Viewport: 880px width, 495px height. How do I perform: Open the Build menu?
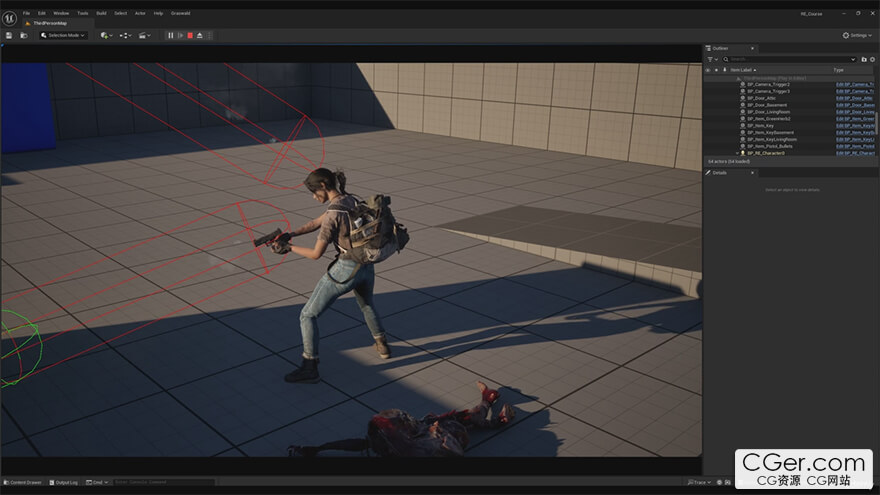(x=101, y=13)
